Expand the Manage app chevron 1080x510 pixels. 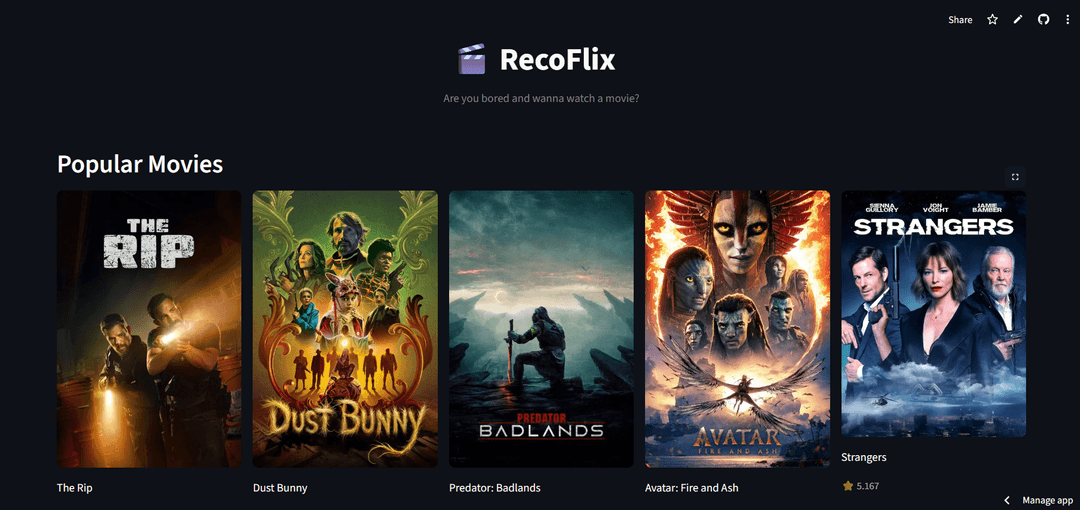pyautogui.click(x=1007, y=500)
